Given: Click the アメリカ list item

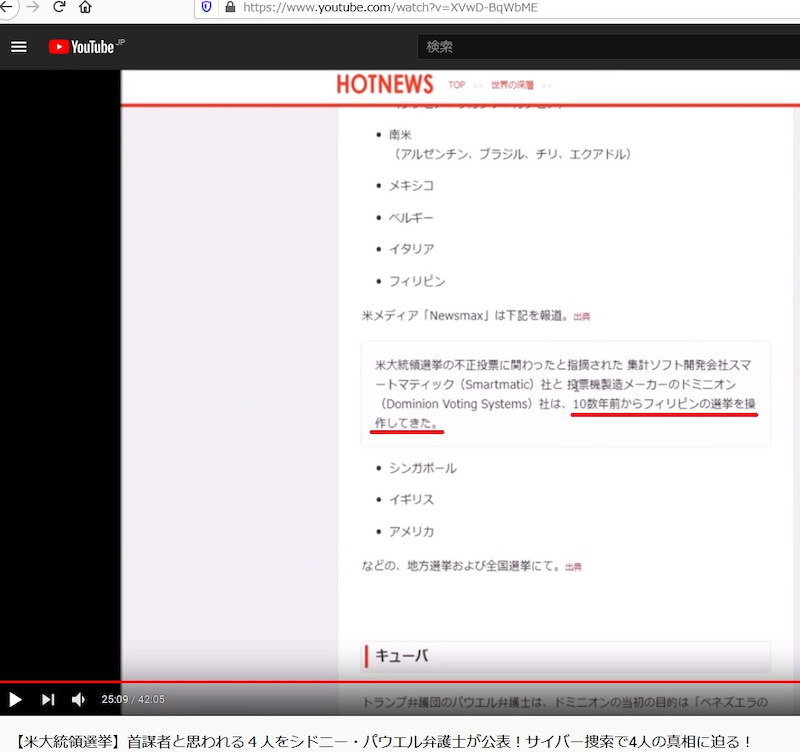Looking at the screenshot, I should (x=411, y=532).
